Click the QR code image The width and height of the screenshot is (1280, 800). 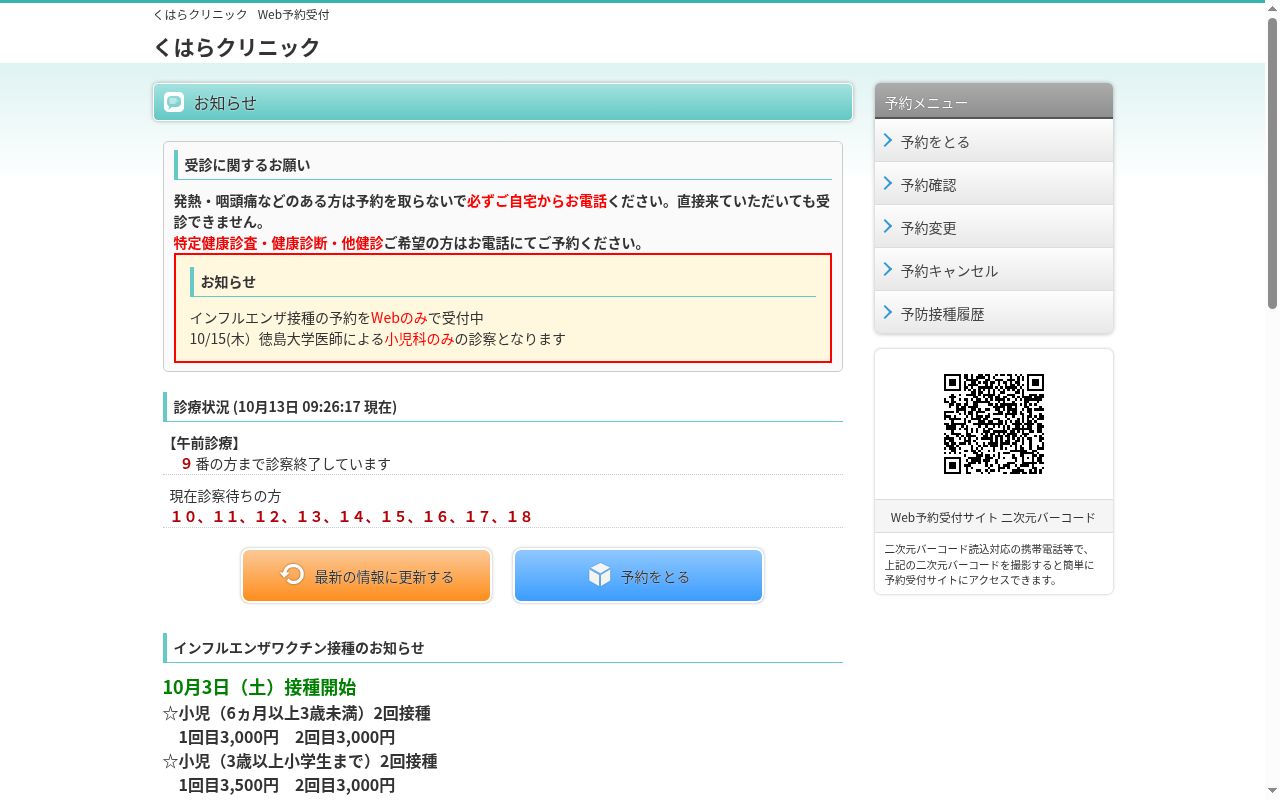pyautogui.click(x=994, y=424)
